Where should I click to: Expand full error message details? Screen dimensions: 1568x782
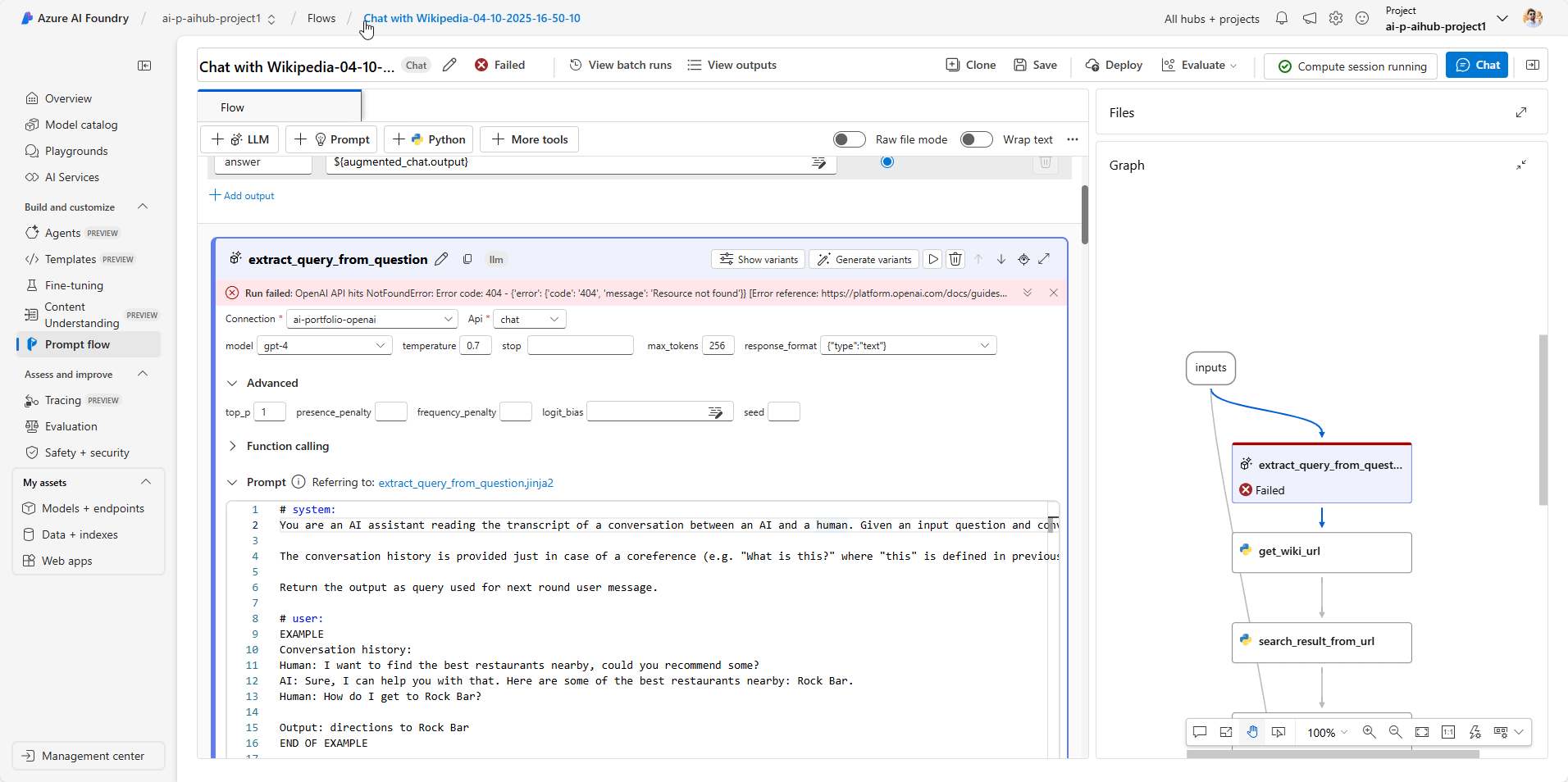pyautogui.click(x=1028, y=293)
